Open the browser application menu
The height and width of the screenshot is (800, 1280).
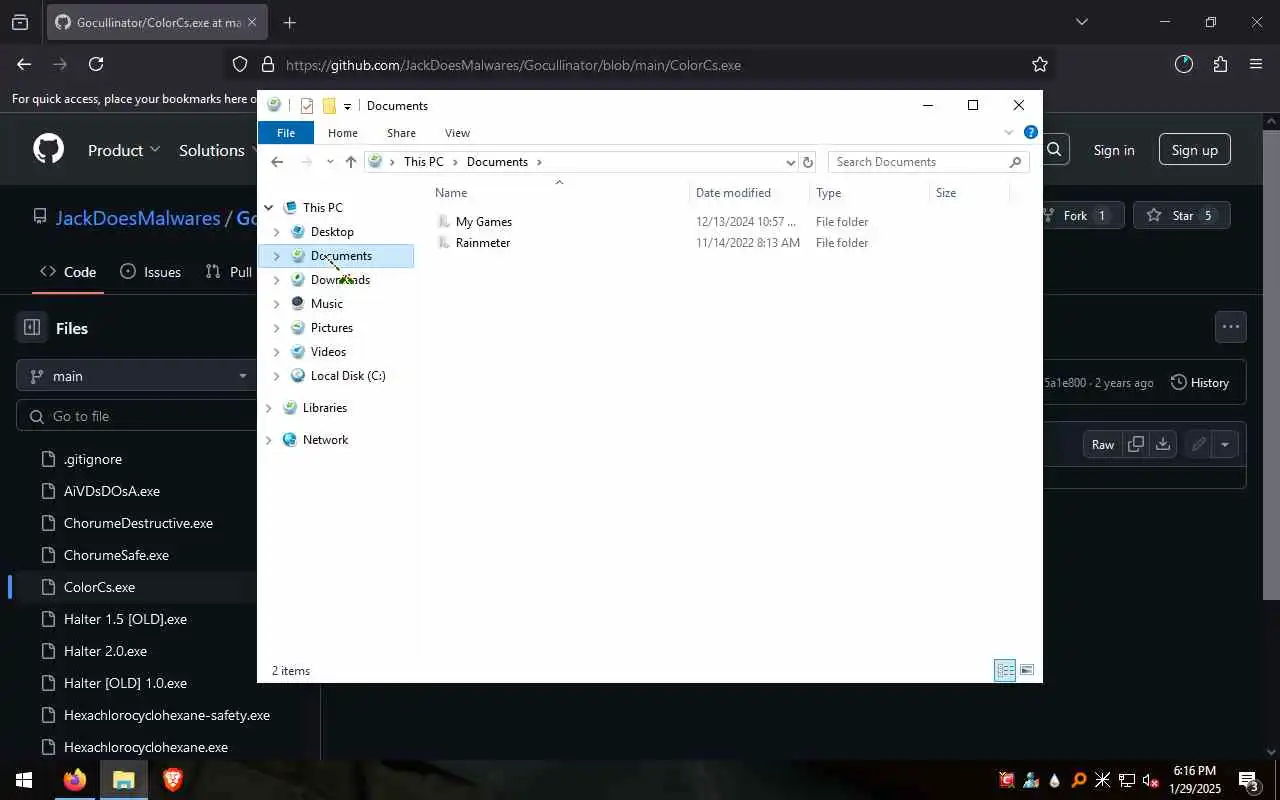(x=1256, y=64)
